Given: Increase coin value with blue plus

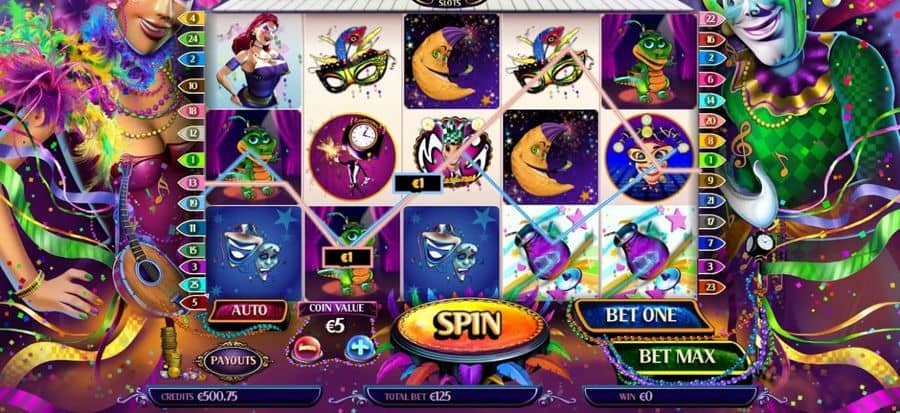Looking at the screenshot, I should (360, 348).
